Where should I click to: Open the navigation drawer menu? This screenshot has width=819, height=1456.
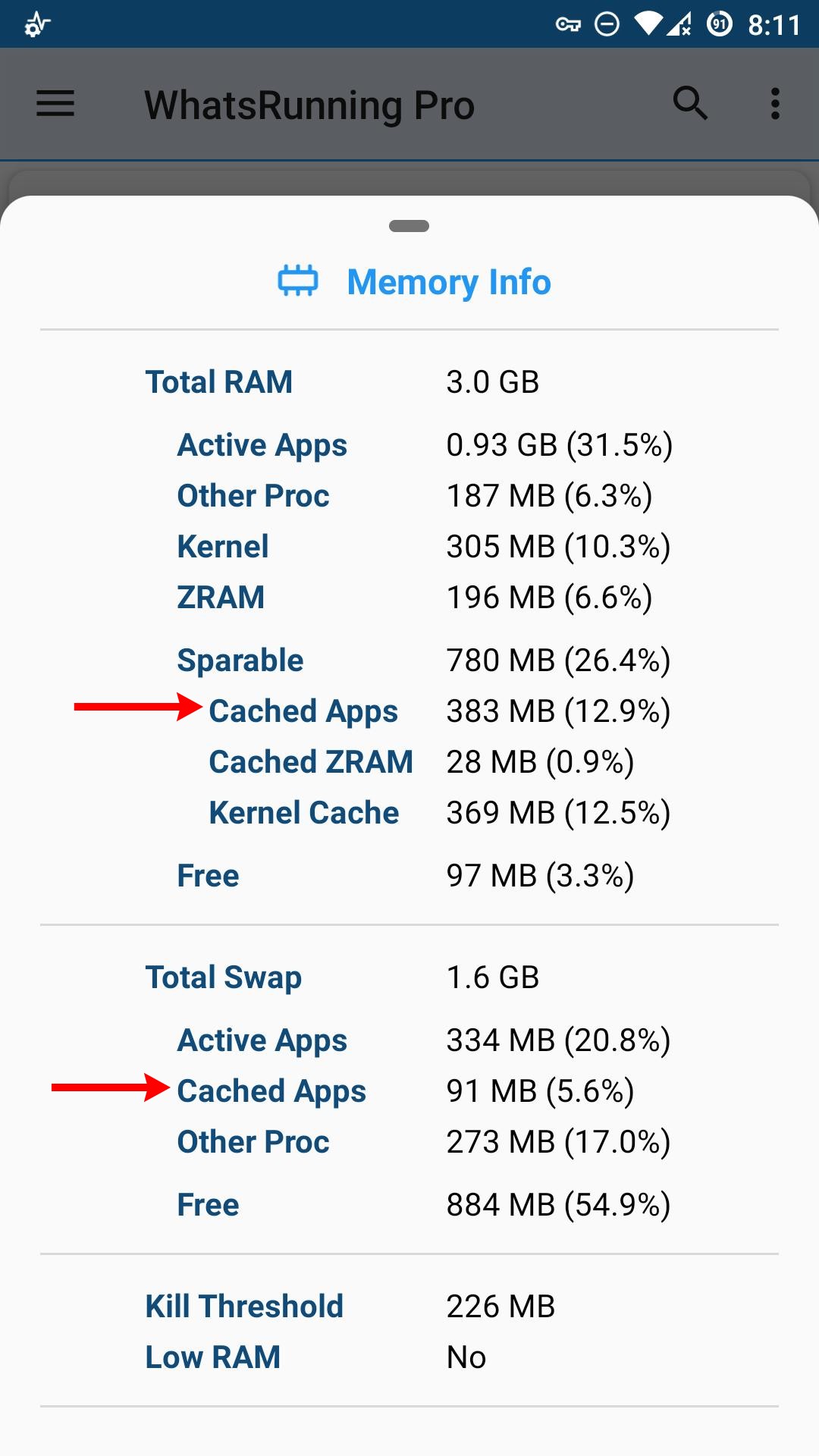pyautogui.click(x=54, y=104)
